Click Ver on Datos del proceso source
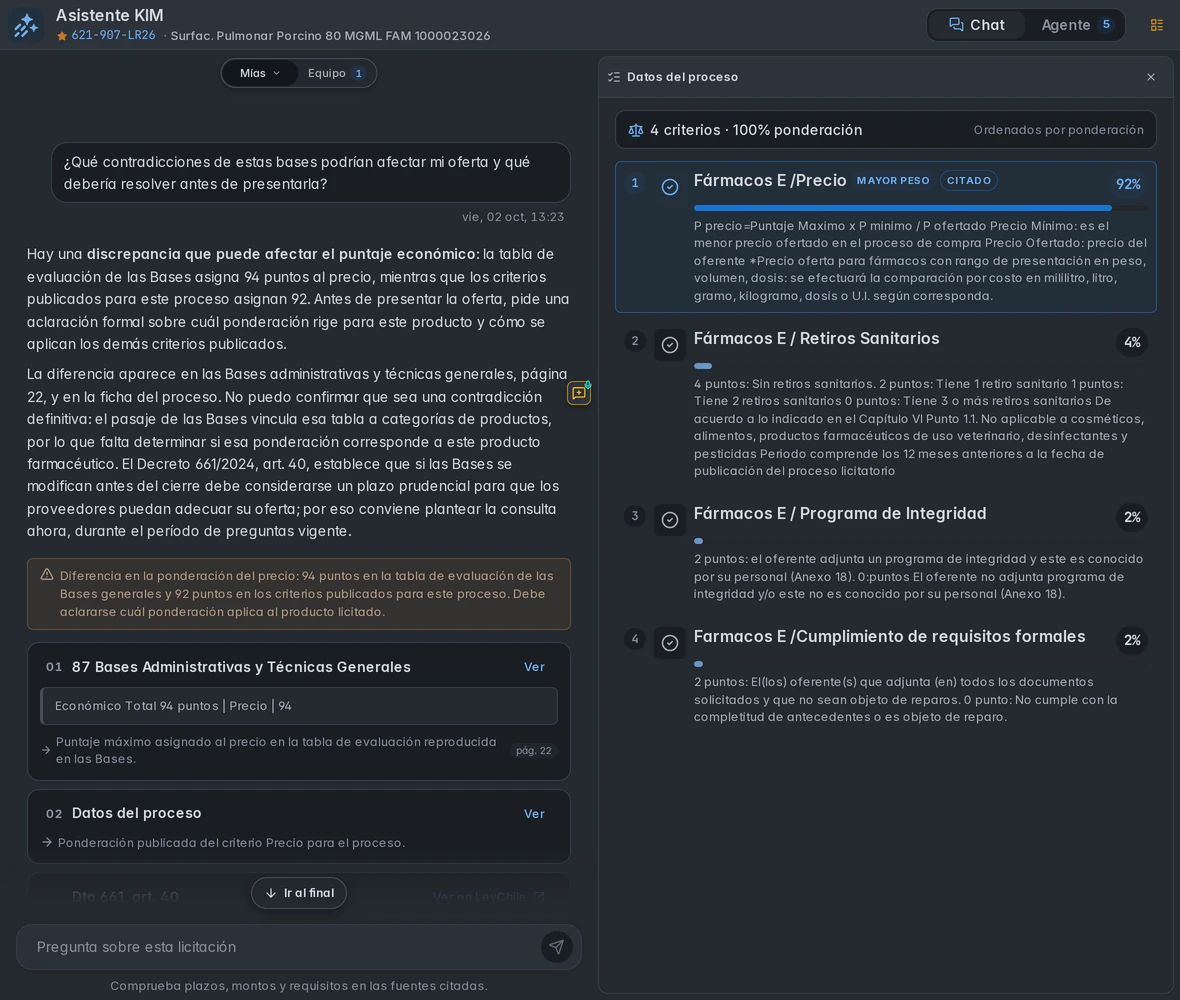The height and width of the screenshot is (1000, 1180). pos(534,813)
